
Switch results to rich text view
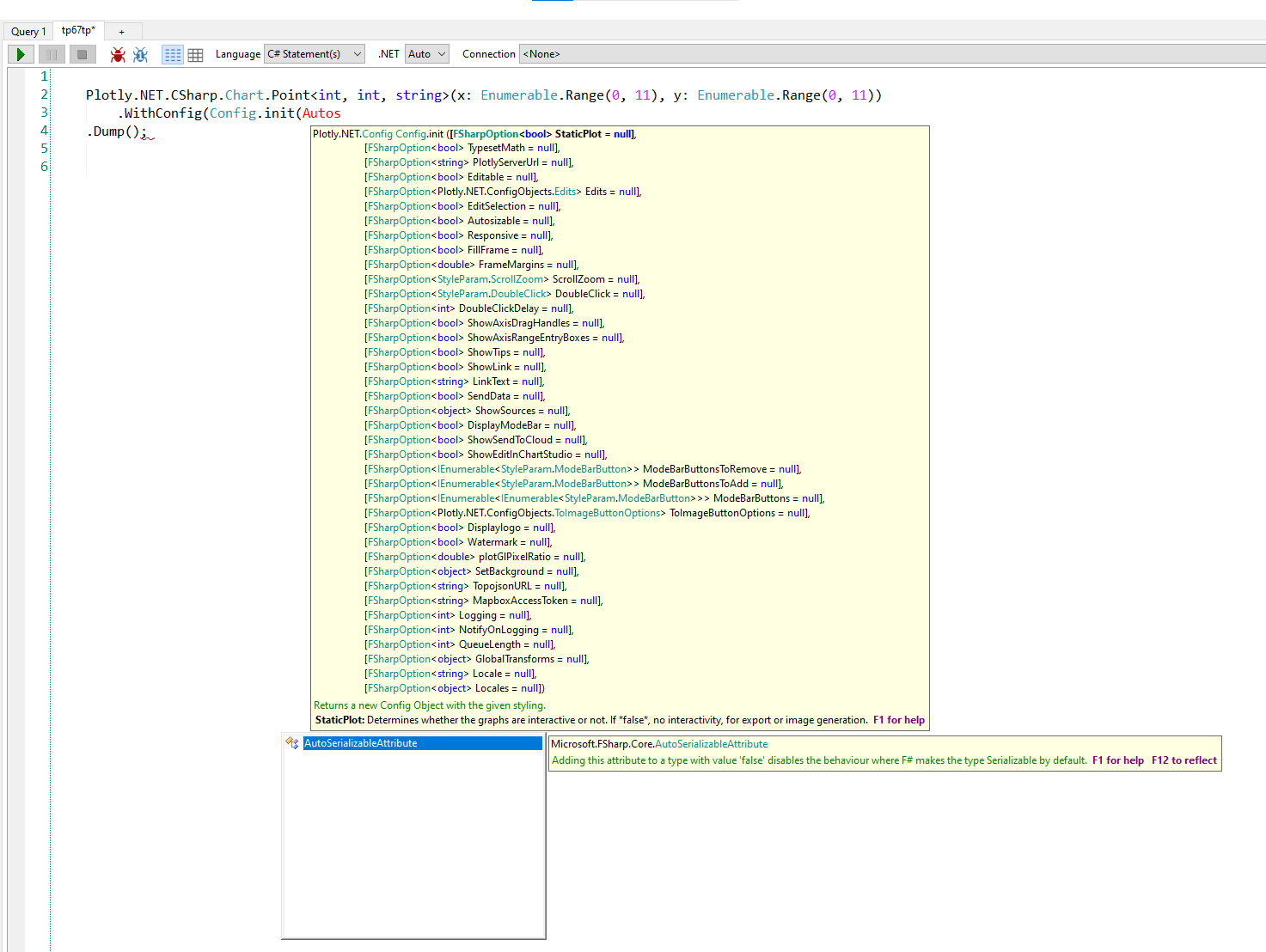(x=173, y=54)
